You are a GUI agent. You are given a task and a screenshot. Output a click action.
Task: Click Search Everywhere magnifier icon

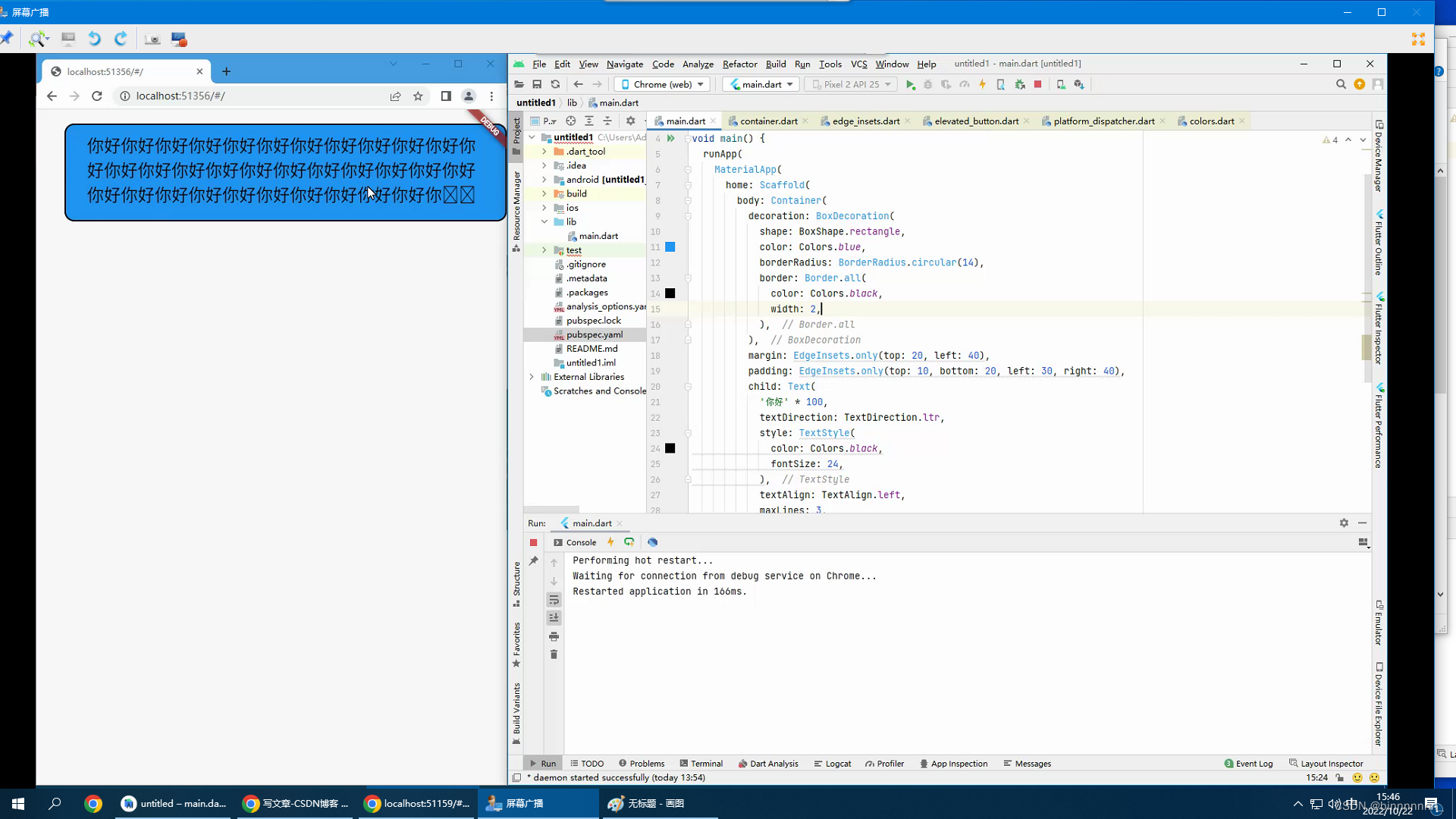point(1341,84)
